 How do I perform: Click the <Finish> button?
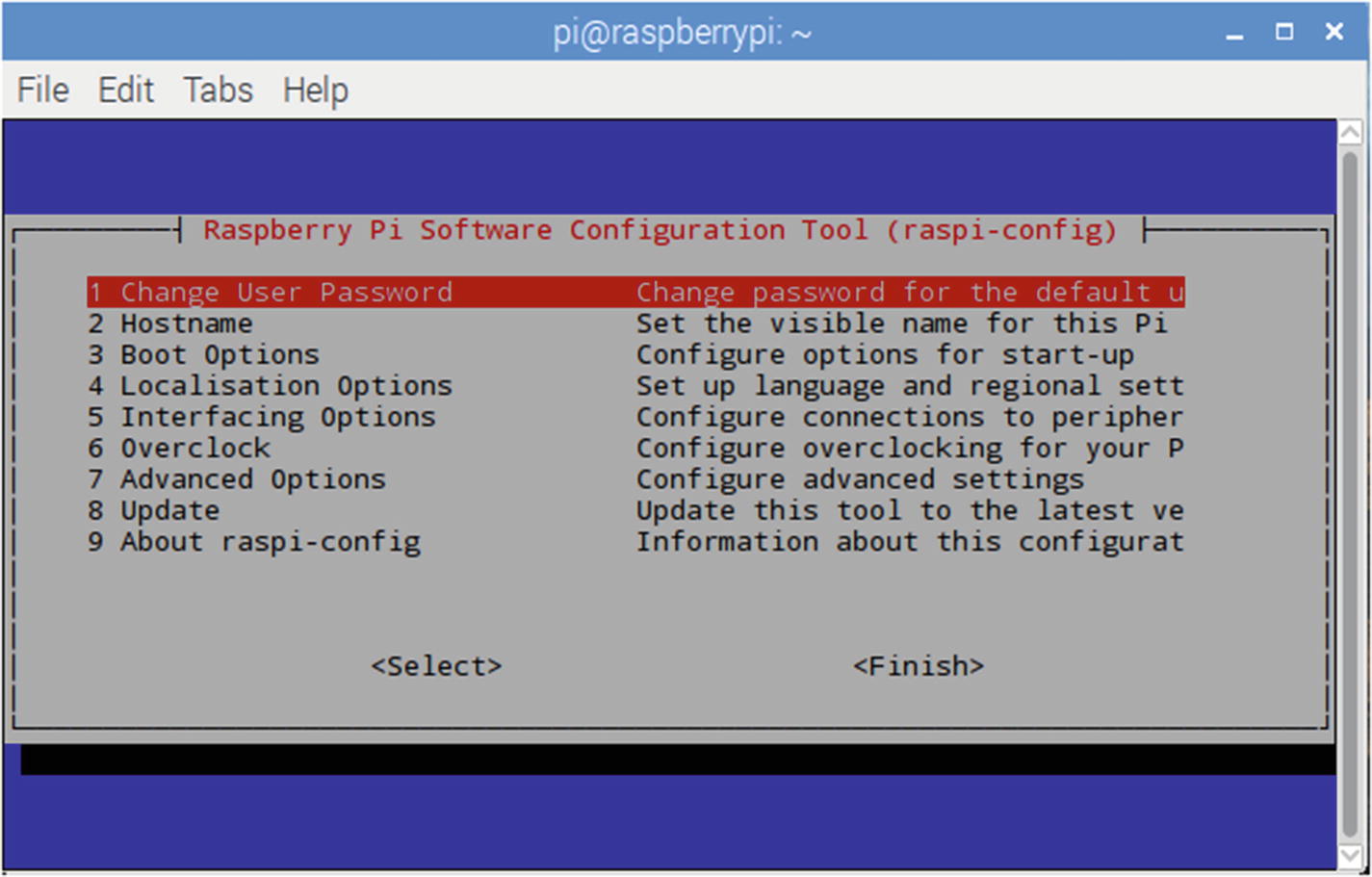tap(919, 666)
